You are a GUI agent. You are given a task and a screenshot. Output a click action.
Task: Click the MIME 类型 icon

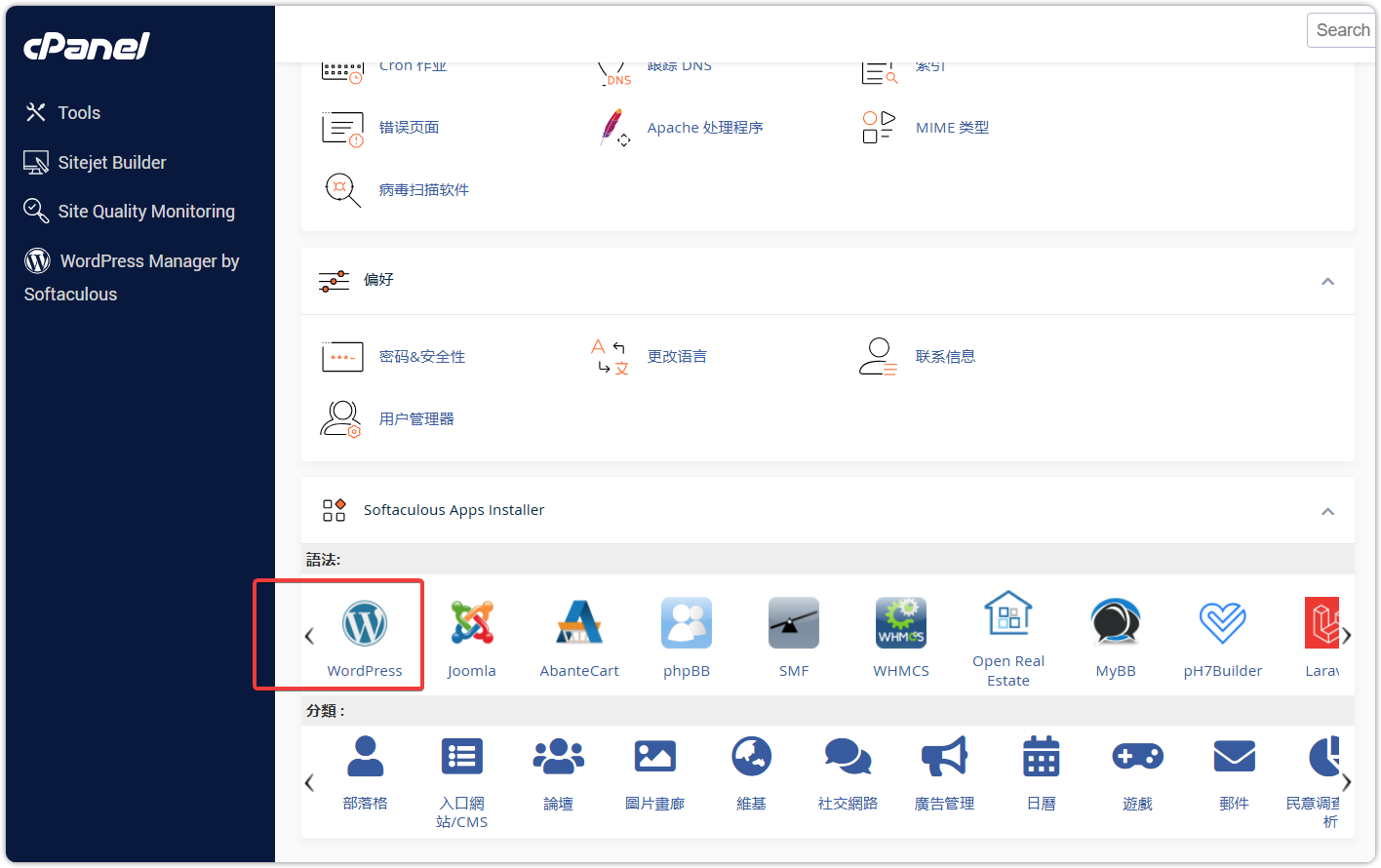pyautogui.click(x=879, y=128)
